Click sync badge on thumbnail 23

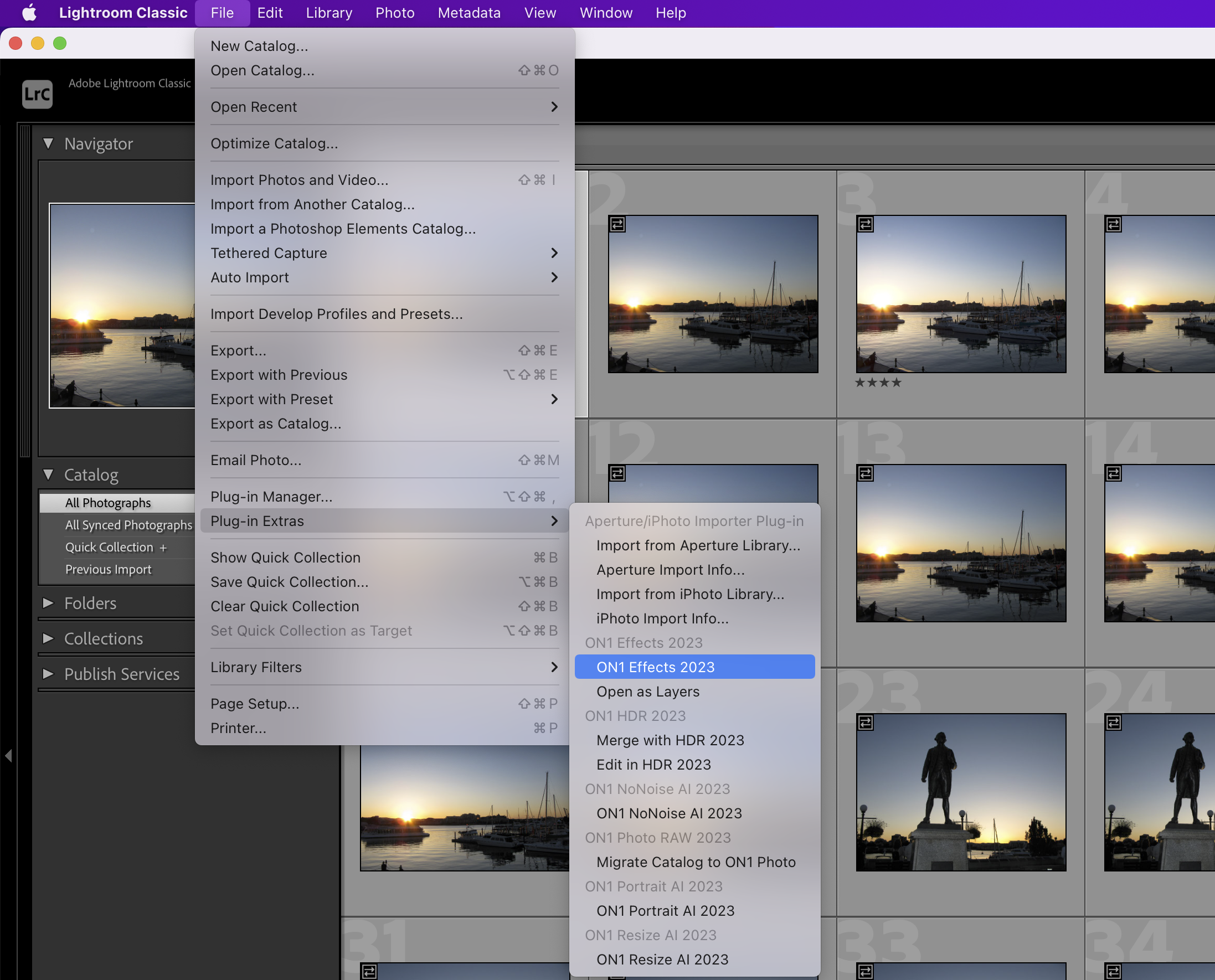tap(865, 722)
